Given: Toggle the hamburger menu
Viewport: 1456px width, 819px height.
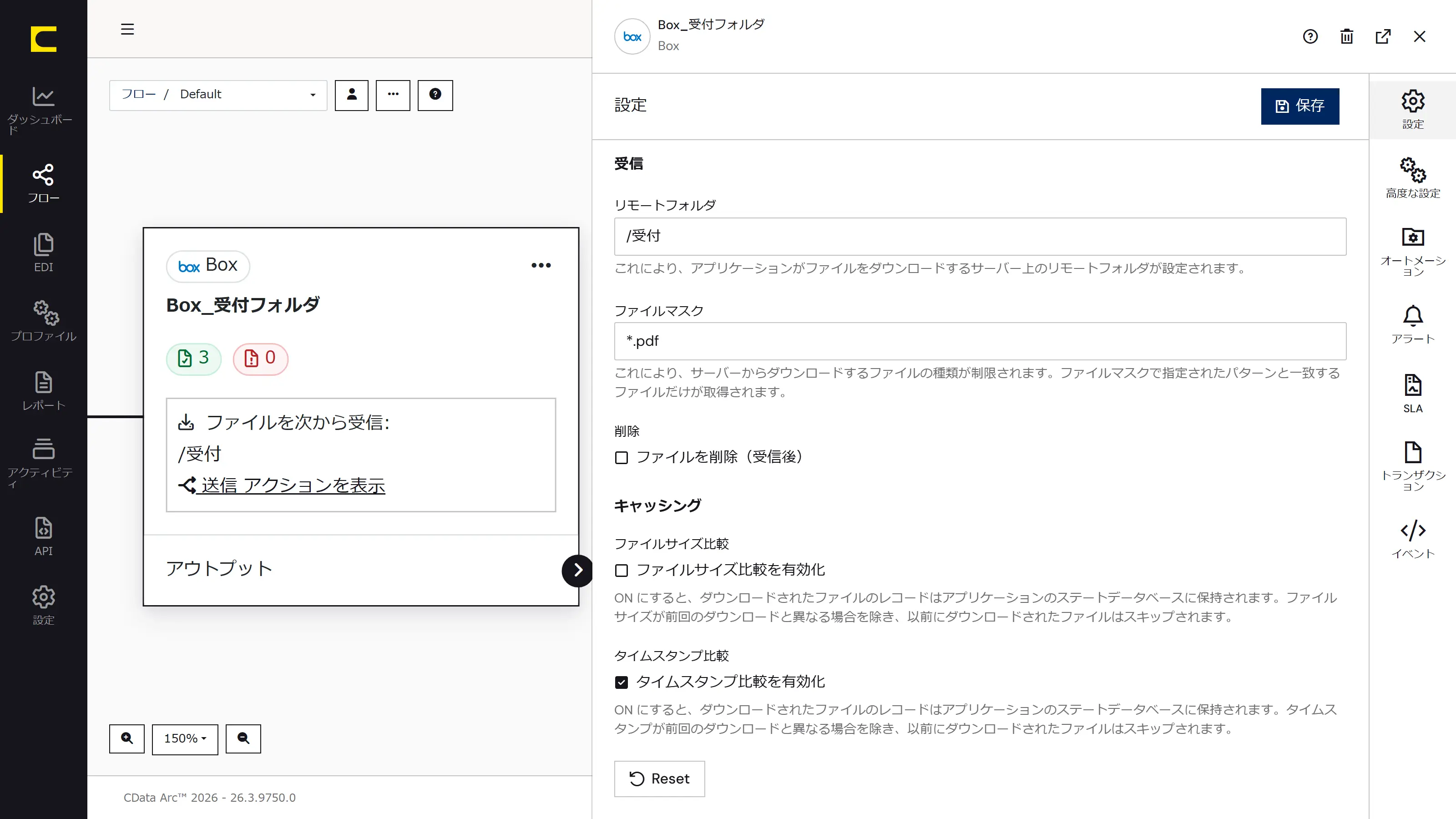Looking at the screenshot, I should 127,29.
